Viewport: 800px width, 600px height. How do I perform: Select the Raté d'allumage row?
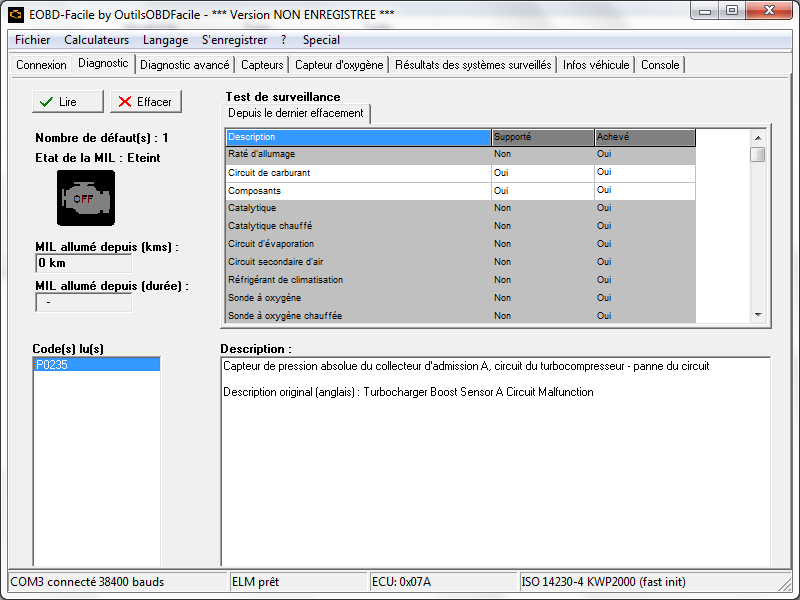460,154
